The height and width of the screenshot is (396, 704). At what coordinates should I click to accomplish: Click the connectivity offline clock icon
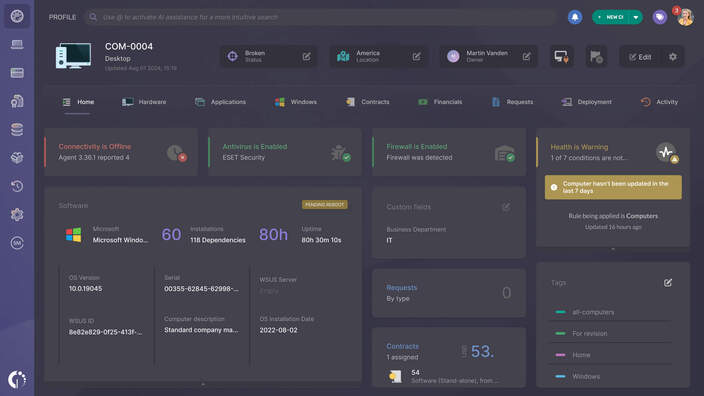click(176, 153)
